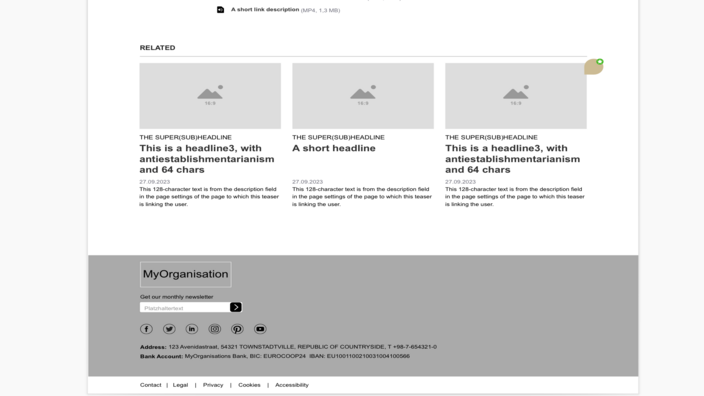Open the 'A short headline' teaser
This screenshot has width=704, height=396.
(334, 148)
